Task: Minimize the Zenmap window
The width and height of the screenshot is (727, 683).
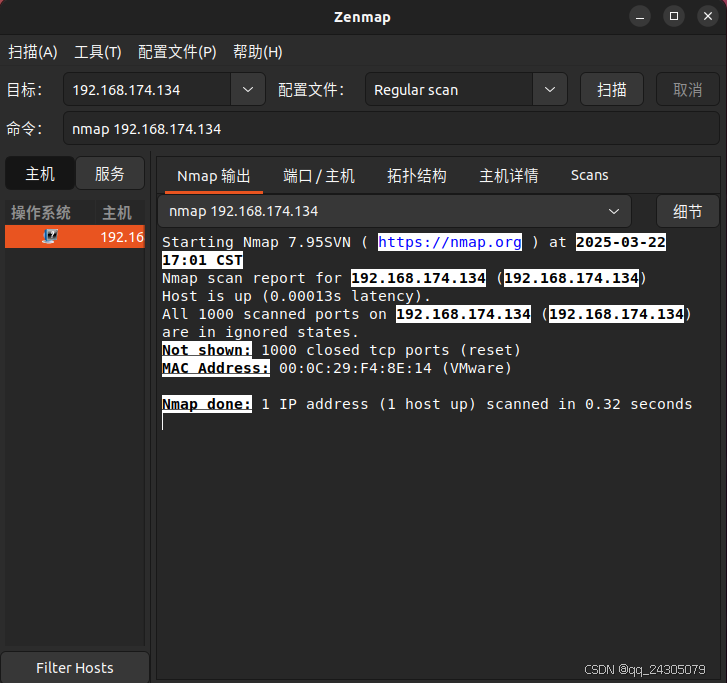Action: pos(640,17)
